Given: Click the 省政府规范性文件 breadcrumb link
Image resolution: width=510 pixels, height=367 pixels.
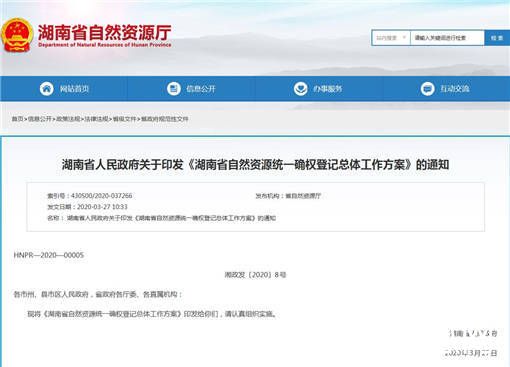Looking at the screenshot, I should tap(165, 119).
